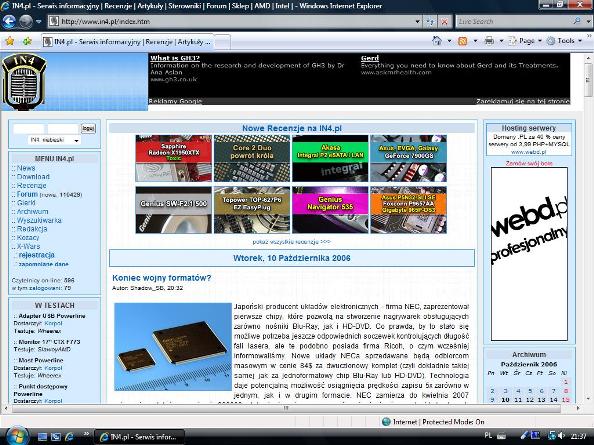Click the scroll right arrow

[x=578, y=408]
